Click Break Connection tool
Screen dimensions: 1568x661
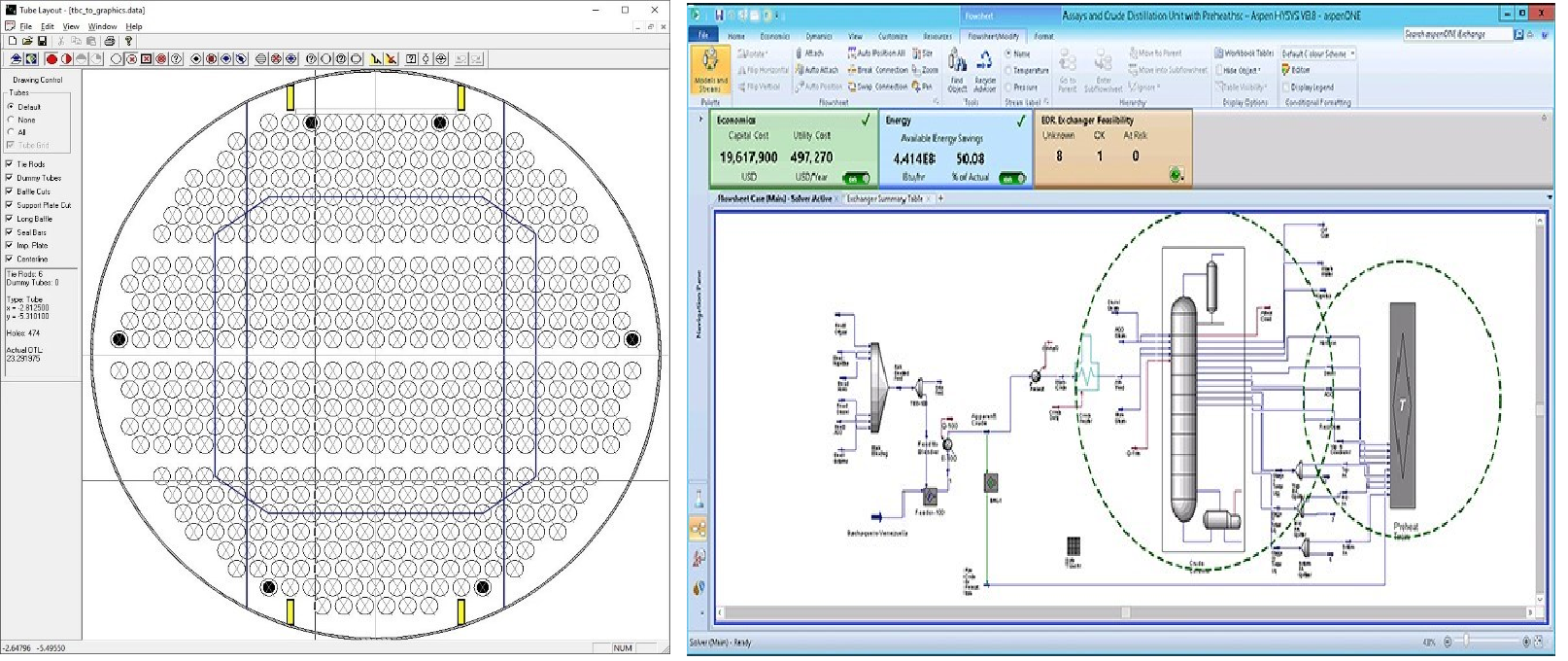click(x=877, y=70)
